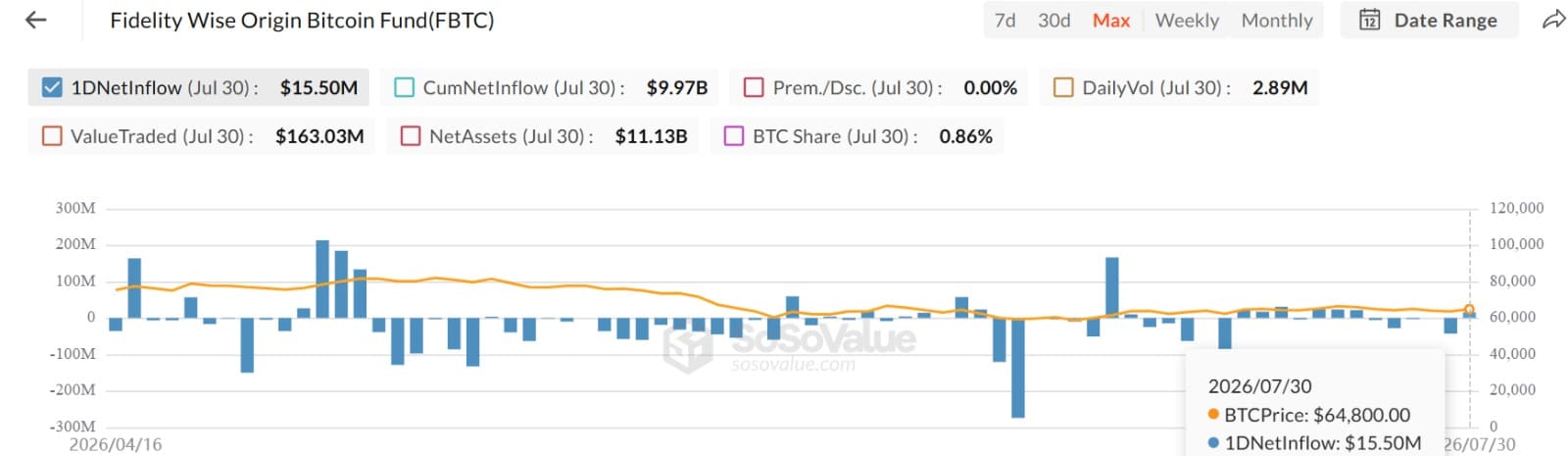Switch to Monthly interval

click(1277, 21)
